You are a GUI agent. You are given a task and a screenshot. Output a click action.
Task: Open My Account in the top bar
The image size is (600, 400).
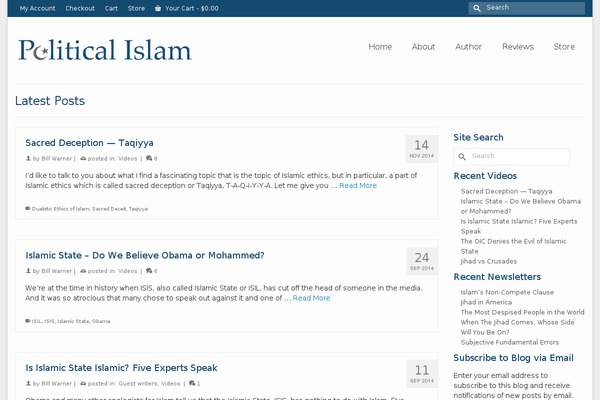pyautogui.click(x=37, y=8)
